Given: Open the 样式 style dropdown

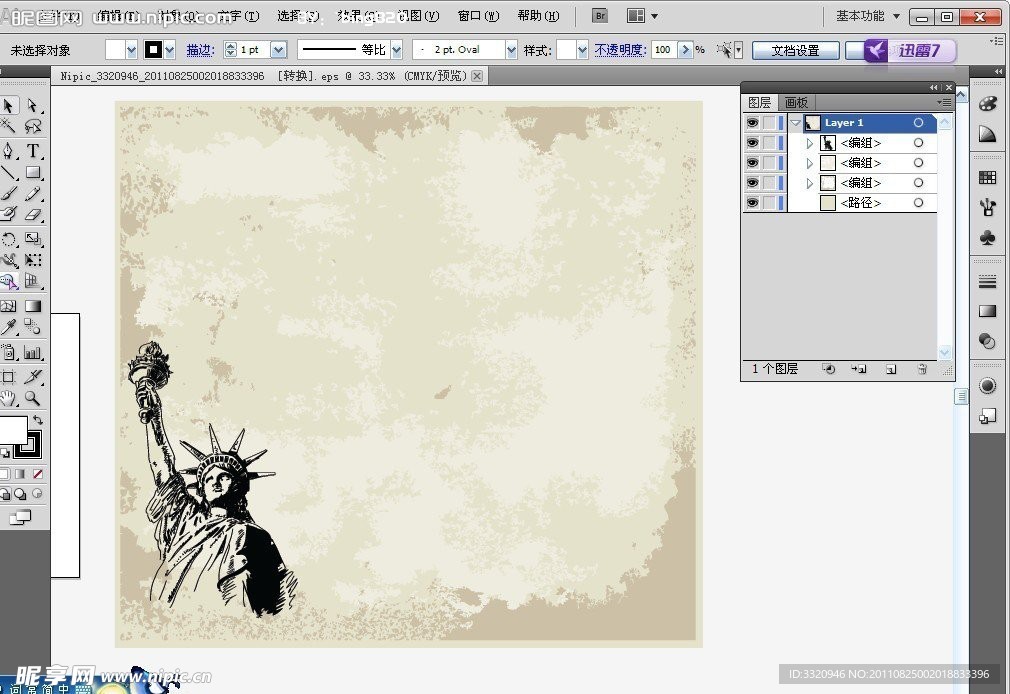Looking at the screenshot, I should point(582,50).
